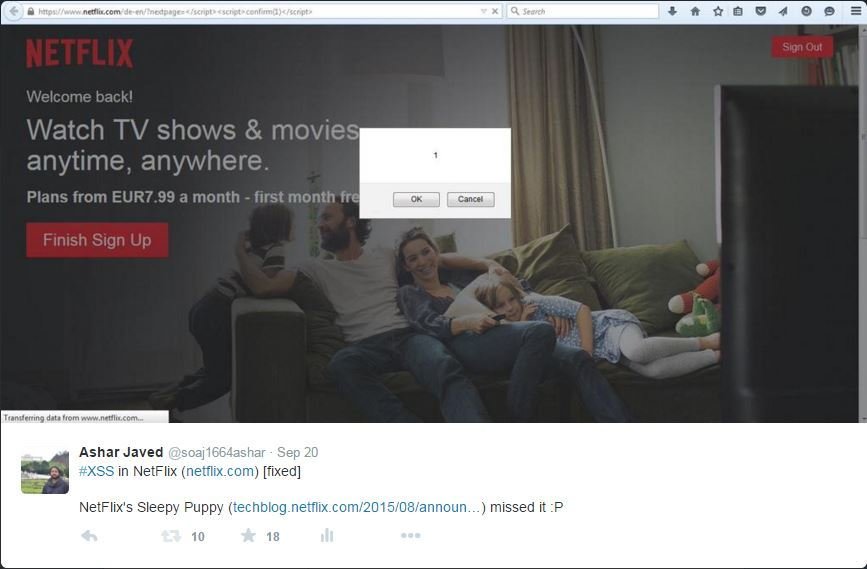Viewport: 867px width, 569px height.
Task: Click the page vertical scrollbar
Action: 863,223
